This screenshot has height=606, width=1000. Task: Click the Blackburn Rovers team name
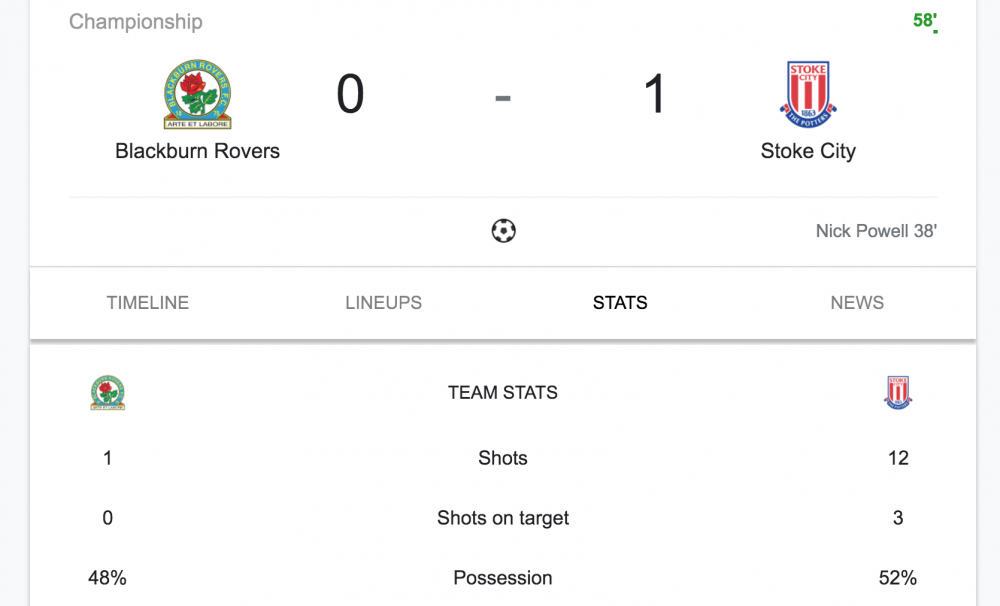click(x=197, y=151)
